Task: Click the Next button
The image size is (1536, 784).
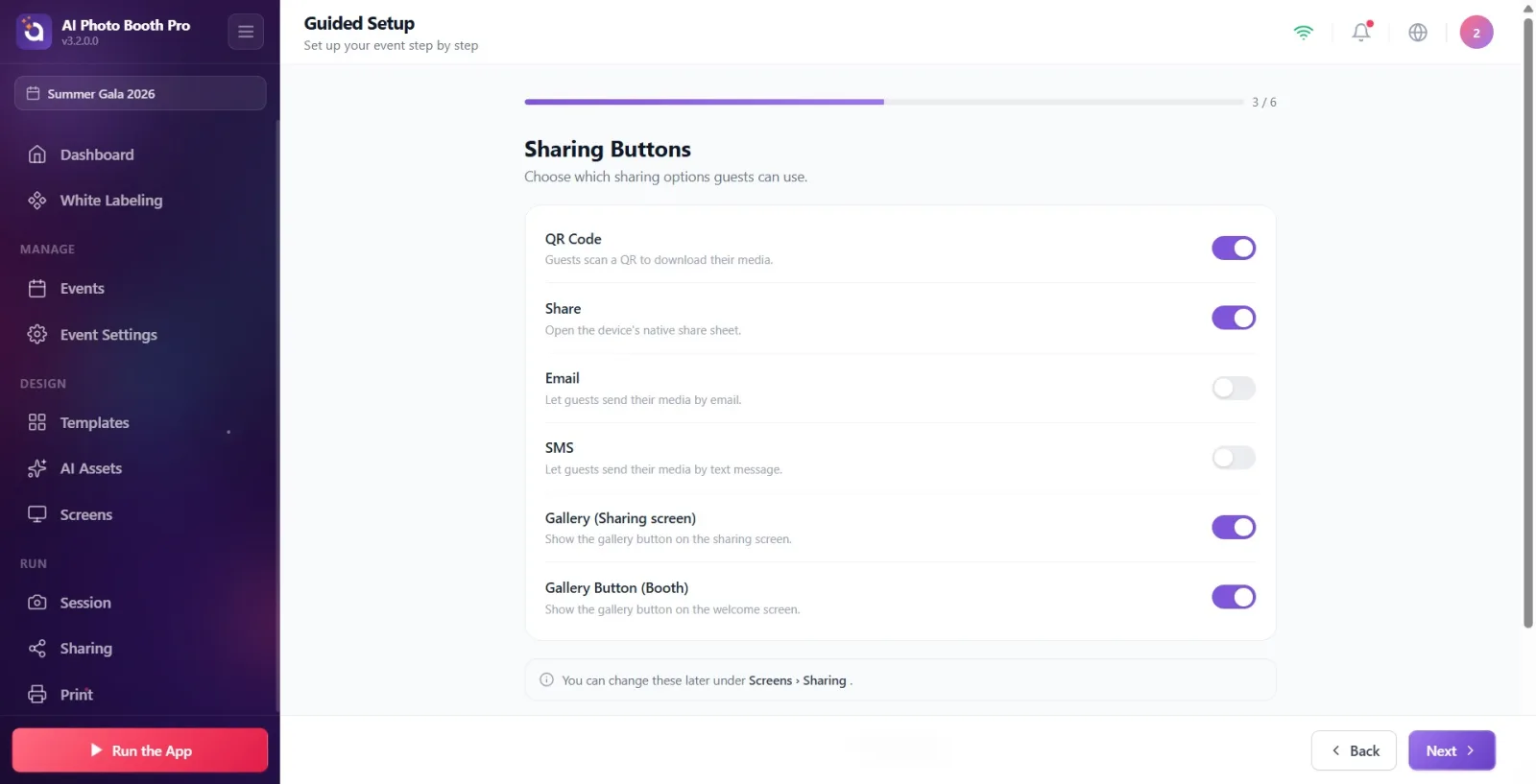Action: click(1452, 750)
